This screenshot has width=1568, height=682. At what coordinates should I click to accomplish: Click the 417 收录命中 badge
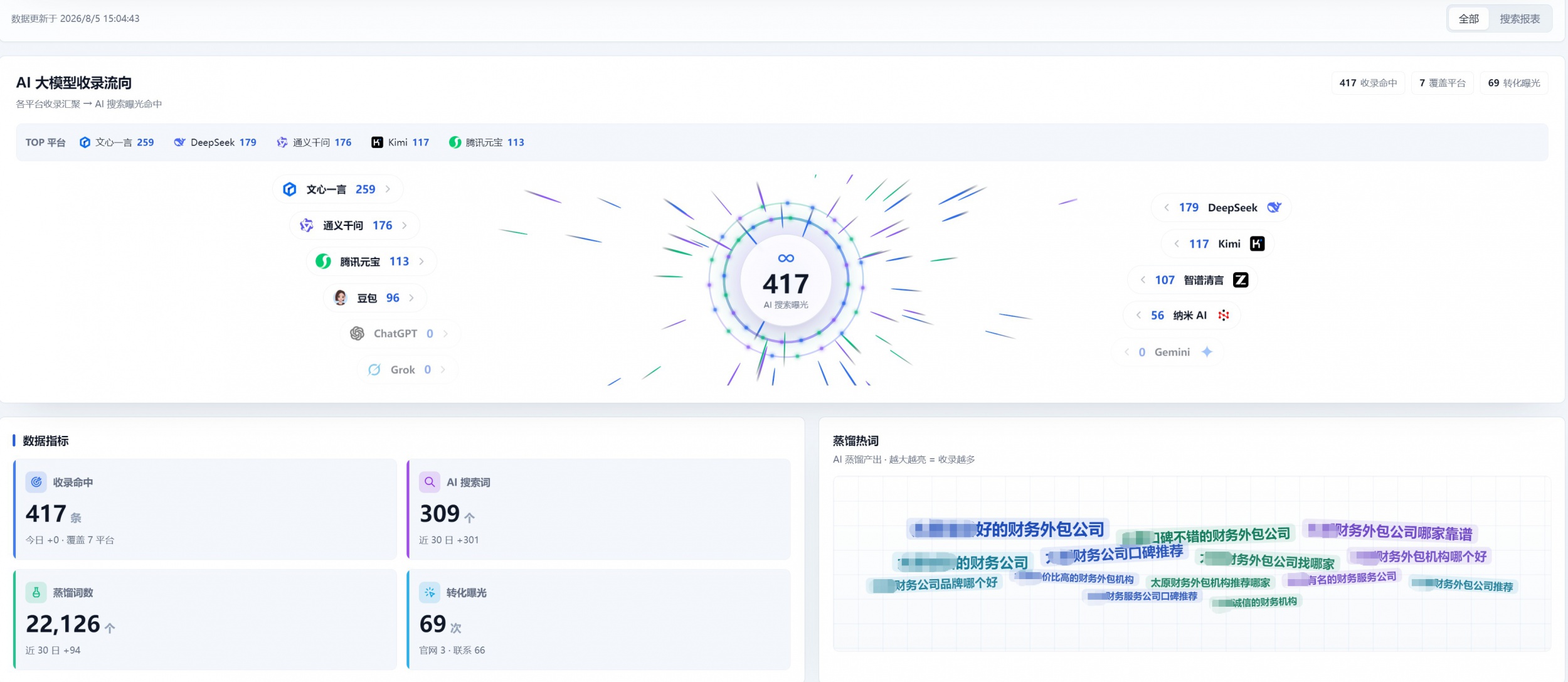pos(1368,83)
